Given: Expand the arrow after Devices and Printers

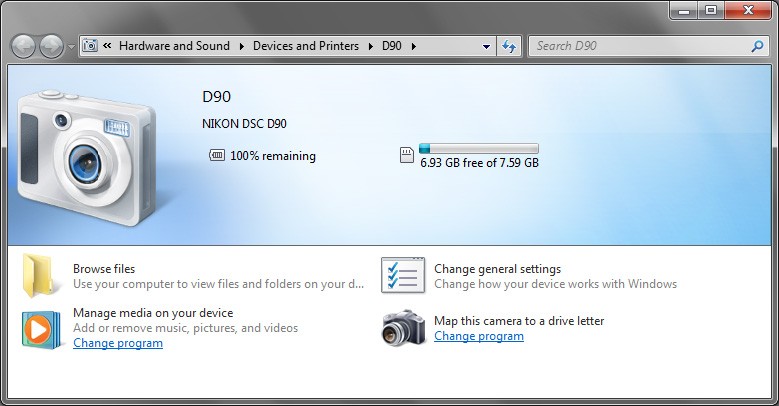Looking at the screenshot, I should [x=371, y=46].
